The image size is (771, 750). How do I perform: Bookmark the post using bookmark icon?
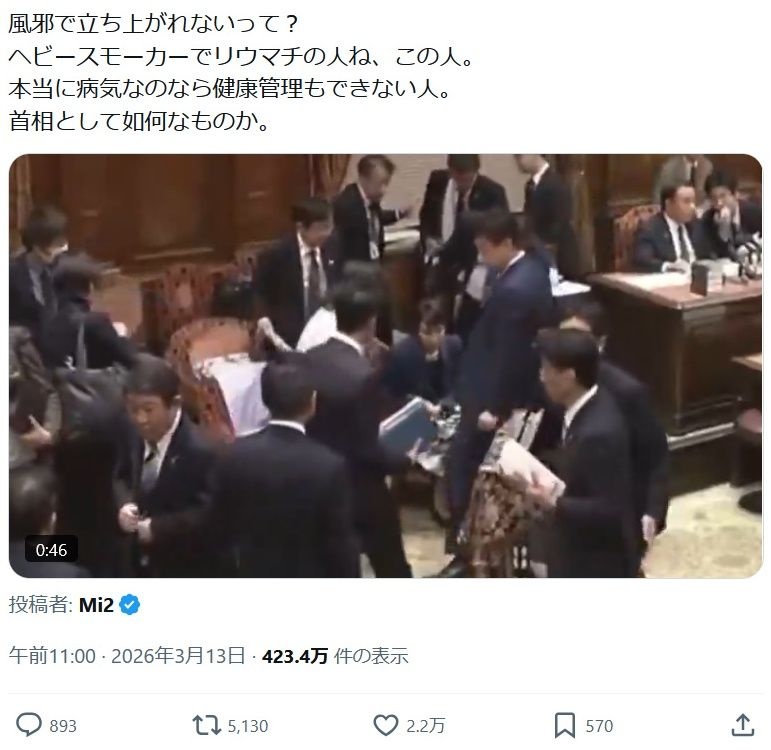pyautogui.click(x=564, y=726)
